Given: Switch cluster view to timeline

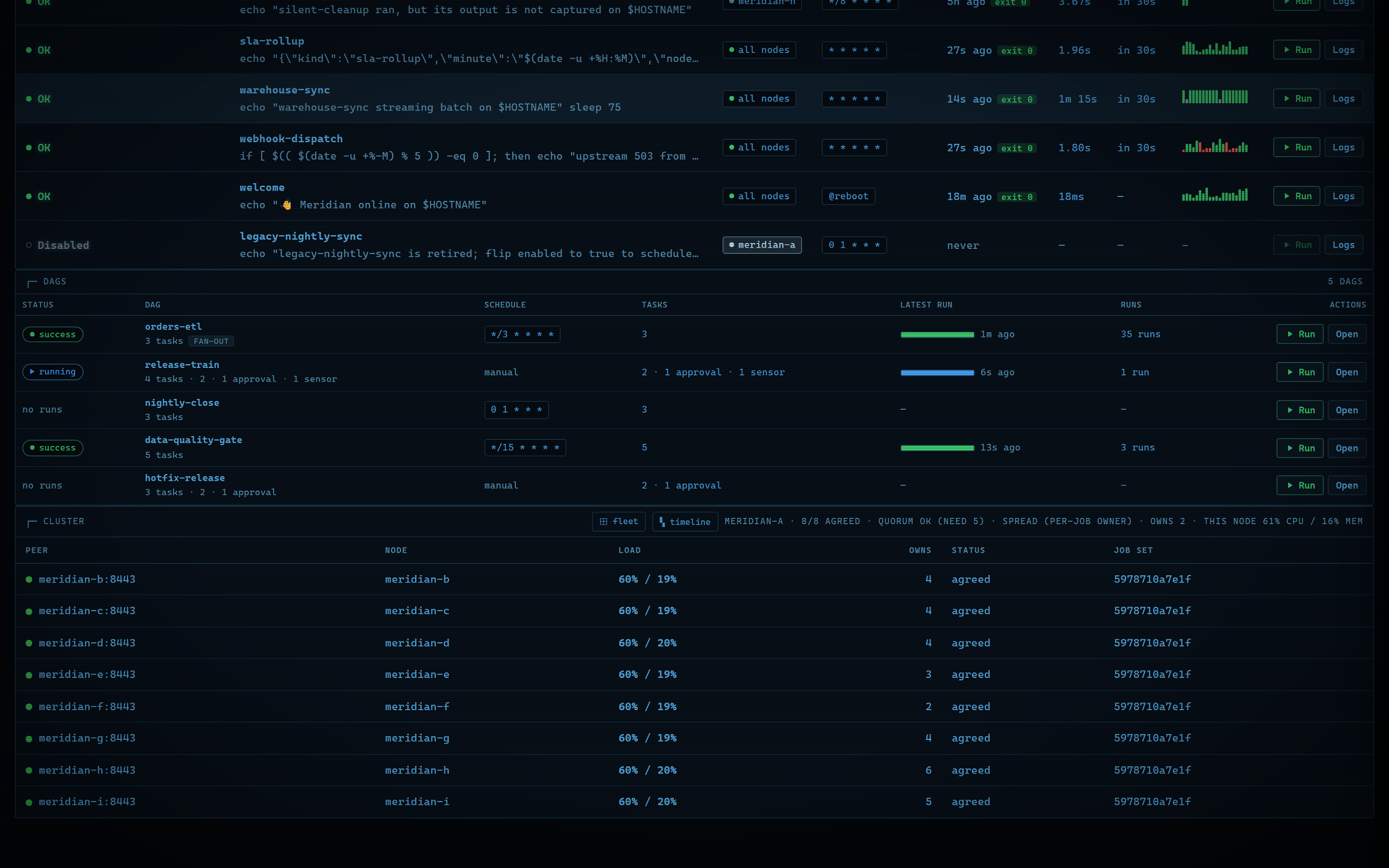Looking at the screenshot, I should 685,521.
